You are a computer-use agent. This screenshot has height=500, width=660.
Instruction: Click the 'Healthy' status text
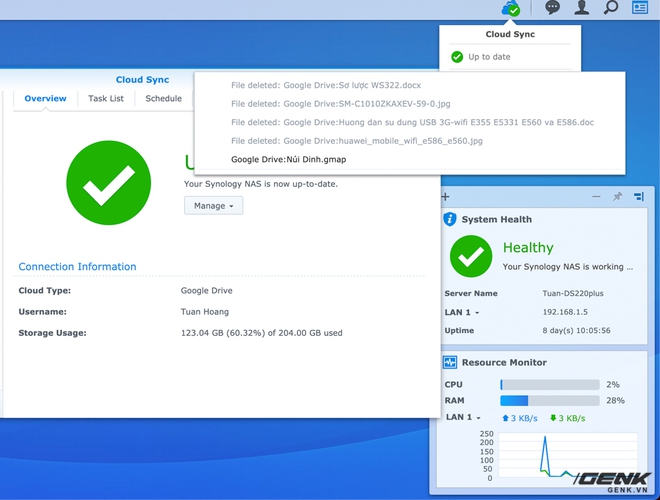[x=528, y=247]
